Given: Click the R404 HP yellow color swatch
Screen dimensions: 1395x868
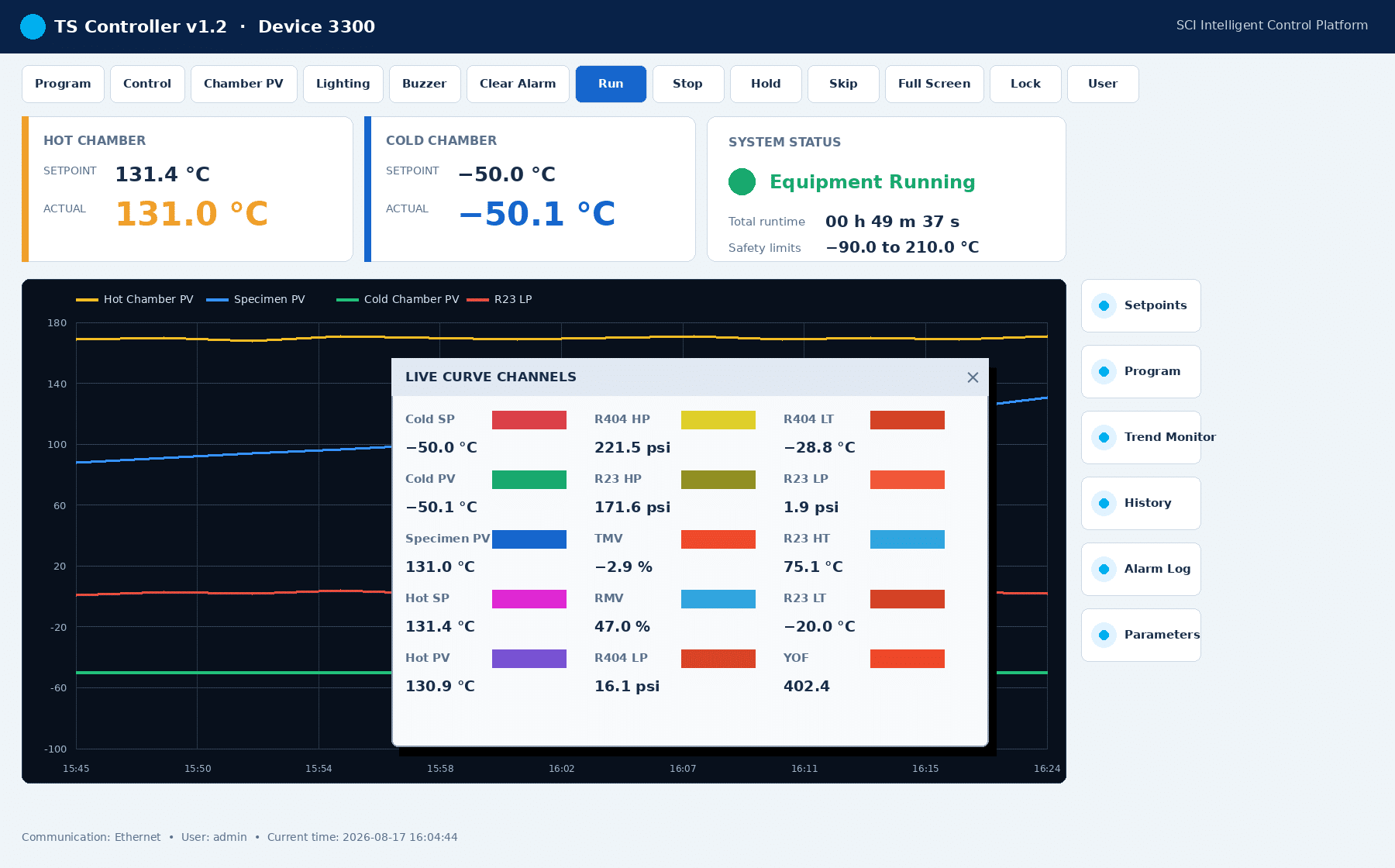Looking at the screenshot, I should (718, 420).
